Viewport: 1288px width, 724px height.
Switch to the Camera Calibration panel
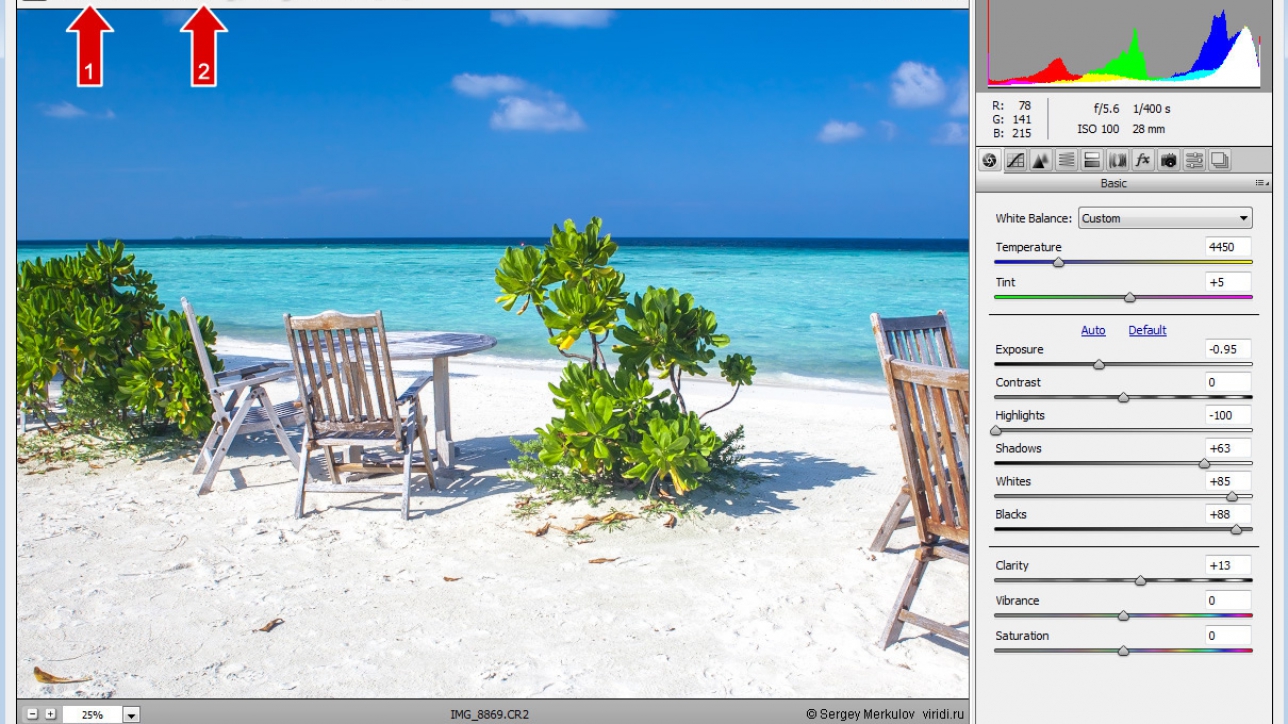[x=1168, y=160]
